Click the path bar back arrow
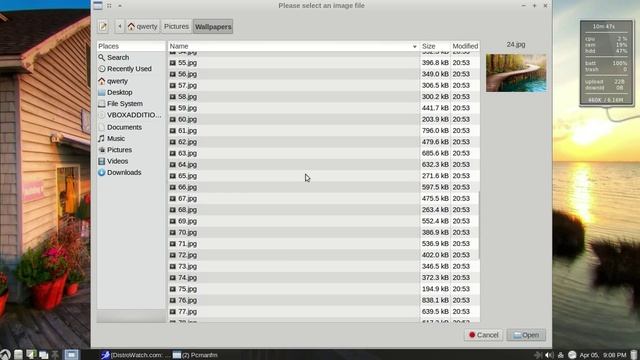 120,27
